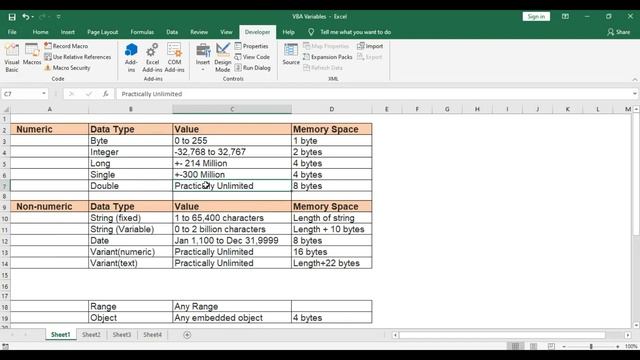Open the File tab
The height and width of the screenshot is (360, 640).
(x=12, y=32)
